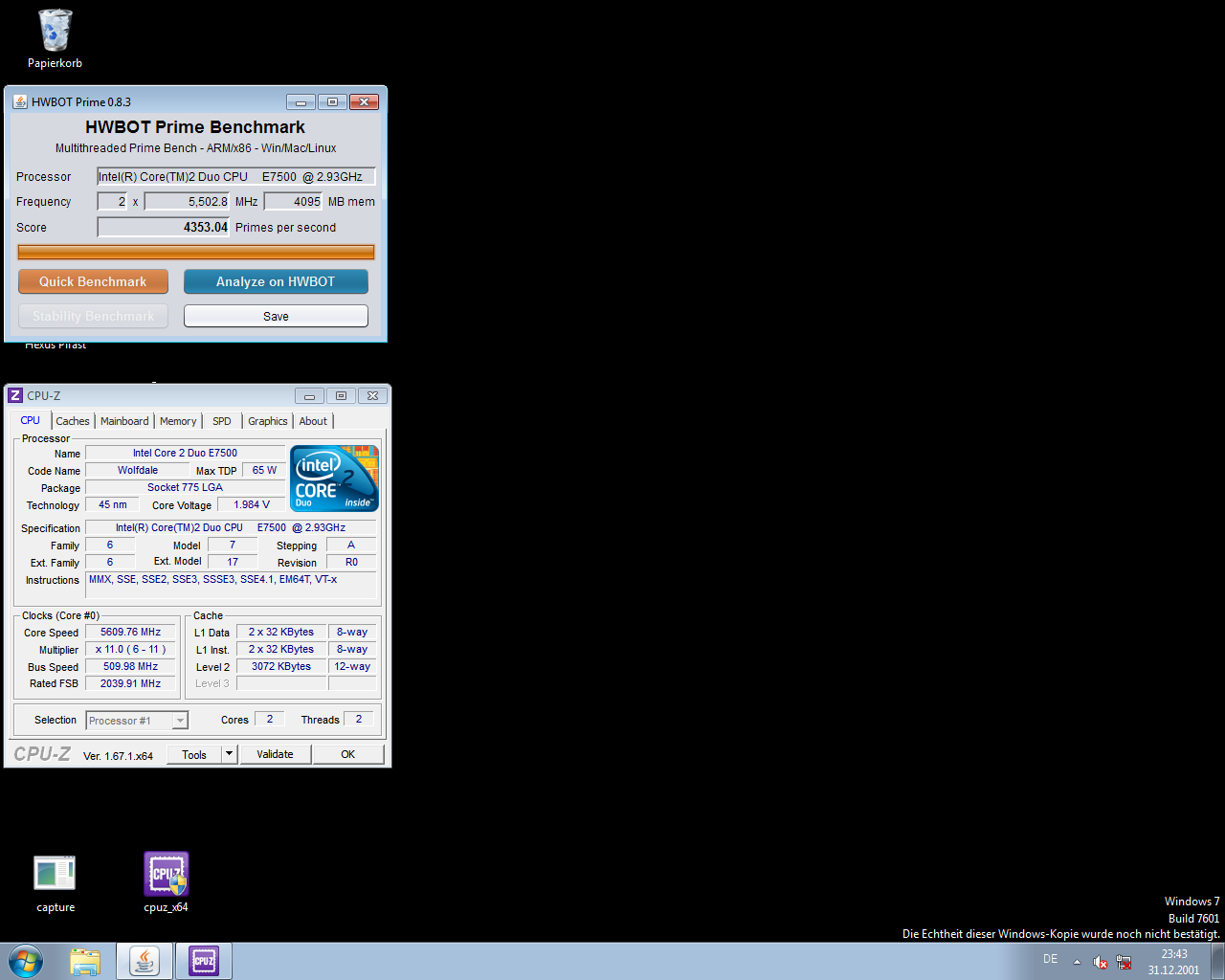Image resolution: width=1225 pixels, height=980 pixels.
Task: Click the Core Voltage 1.984 V value
Action: 252,504
